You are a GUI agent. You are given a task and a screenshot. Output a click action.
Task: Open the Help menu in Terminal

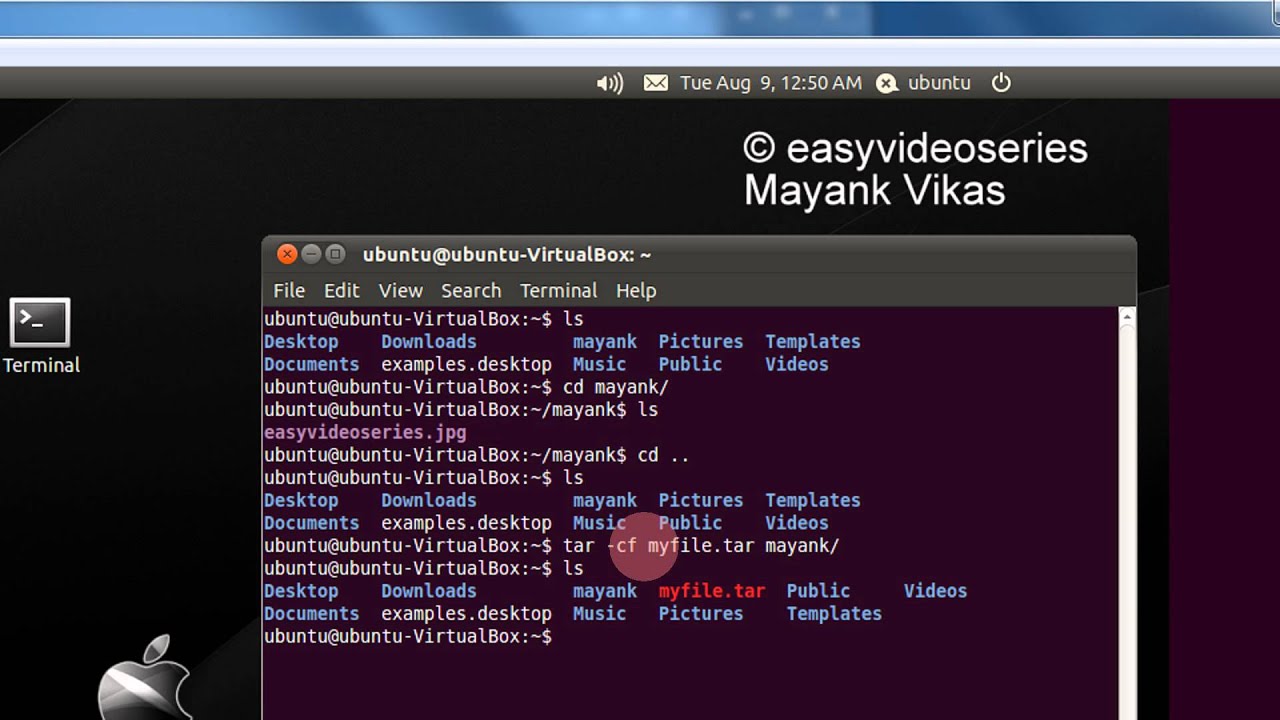tap(636, 290)
